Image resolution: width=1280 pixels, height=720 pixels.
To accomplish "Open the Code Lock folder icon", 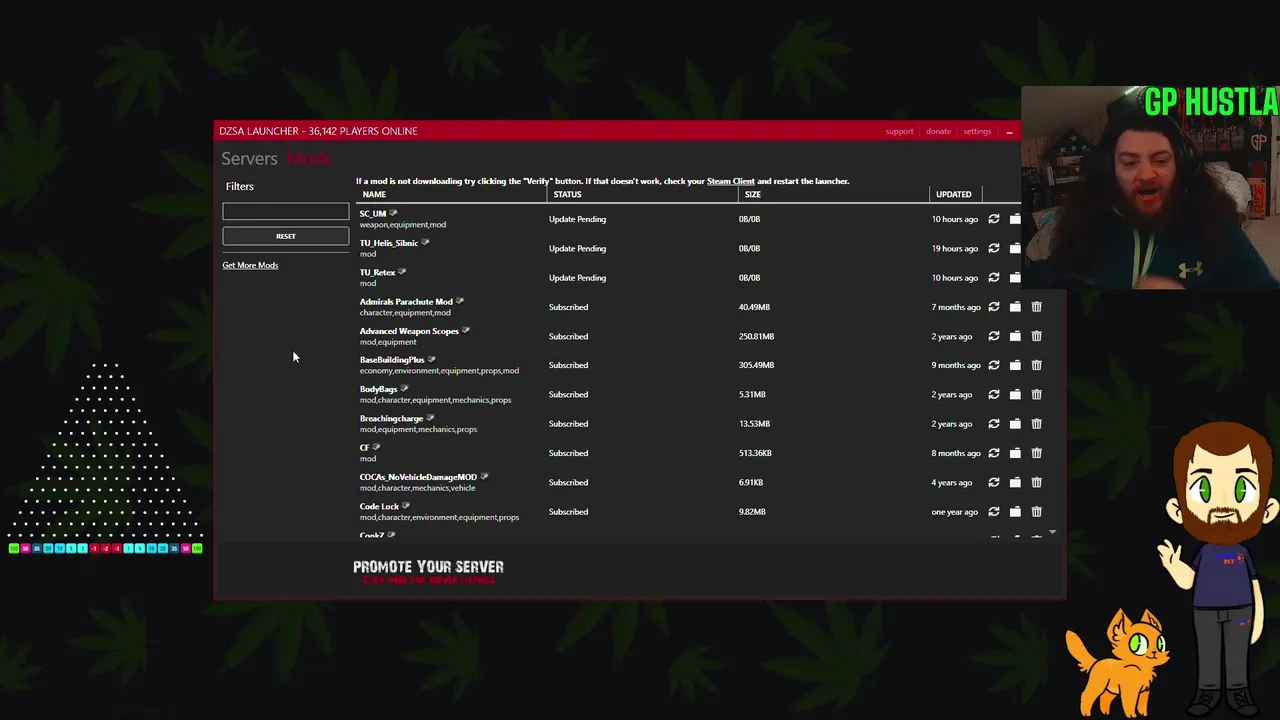I will click(x=1015, y=512).
